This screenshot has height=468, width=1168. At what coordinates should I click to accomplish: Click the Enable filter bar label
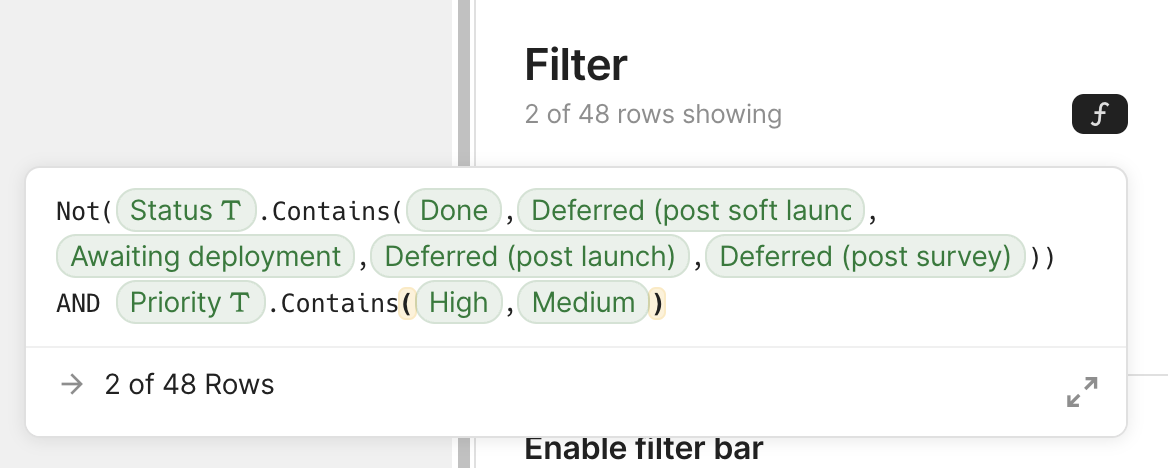(x=643, y=448)
